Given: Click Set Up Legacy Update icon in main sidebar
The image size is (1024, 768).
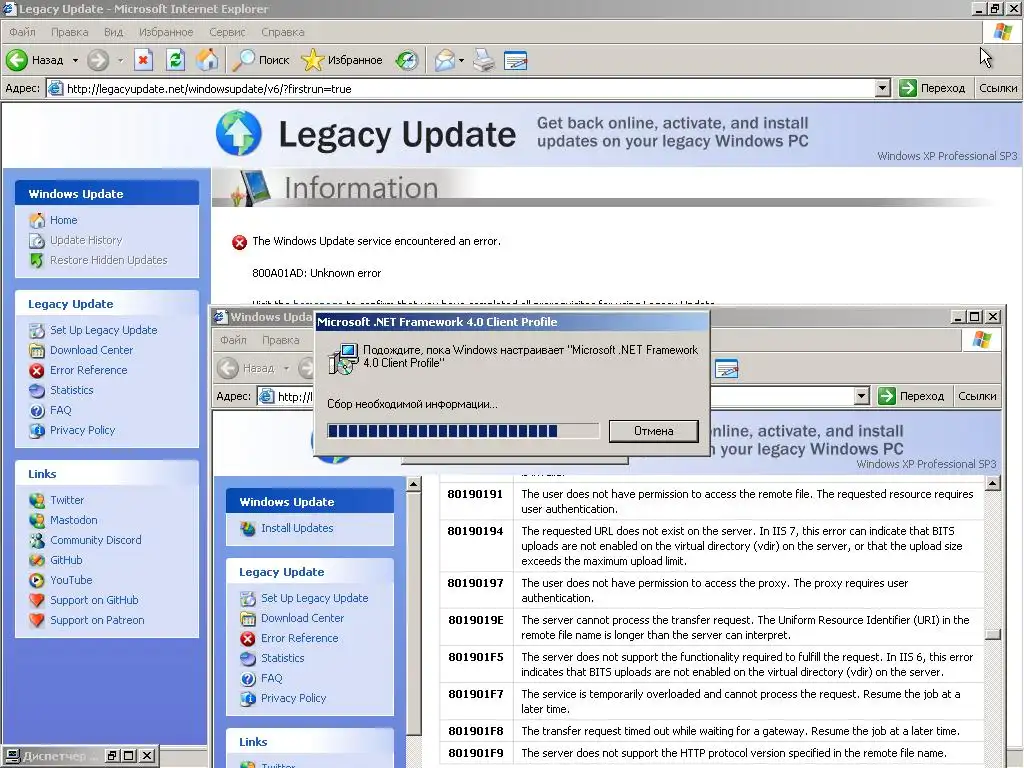Looking at the screenshot, I should point(37,330).
